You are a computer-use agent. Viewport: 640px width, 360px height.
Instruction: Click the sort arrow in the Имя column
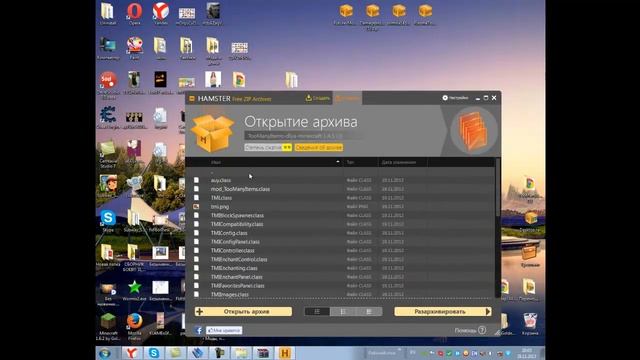tap(338, 162)
